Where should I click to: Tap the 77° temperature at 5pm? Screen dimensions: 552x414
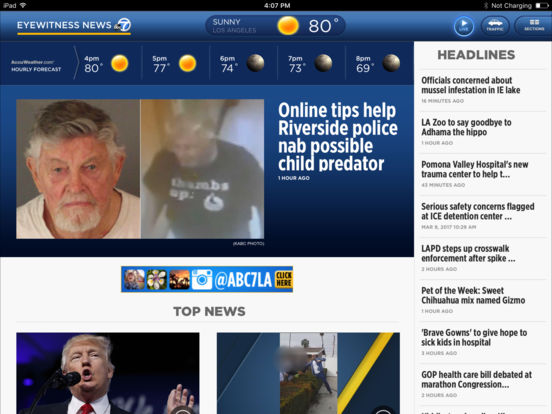pos(161,68)
